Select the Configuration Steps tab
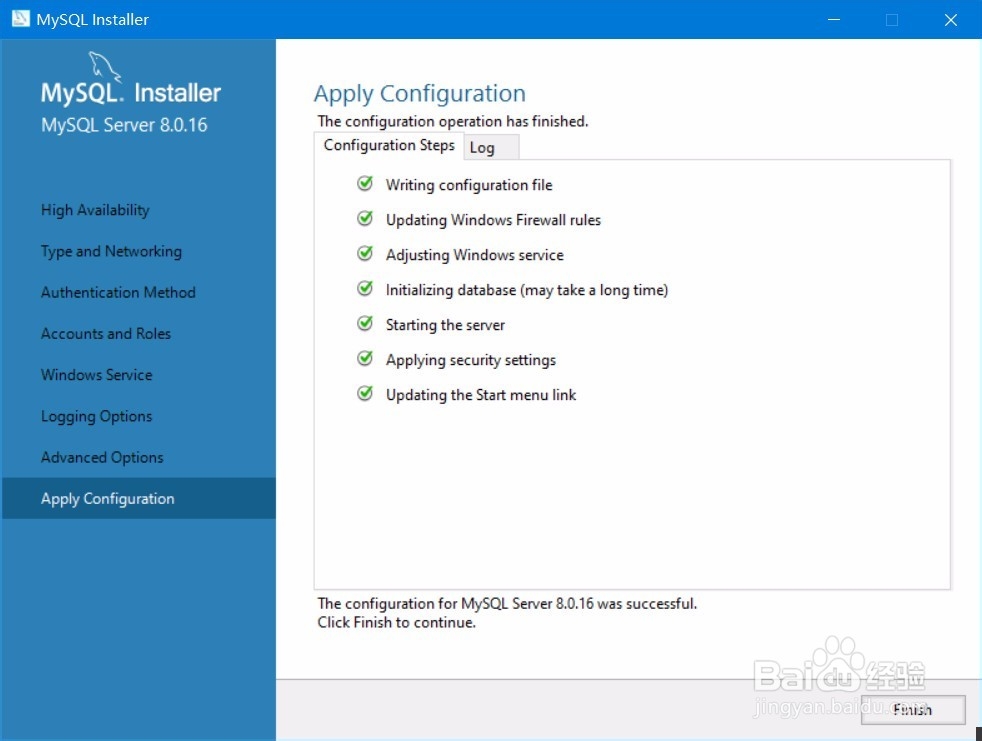 coord(389,145)
